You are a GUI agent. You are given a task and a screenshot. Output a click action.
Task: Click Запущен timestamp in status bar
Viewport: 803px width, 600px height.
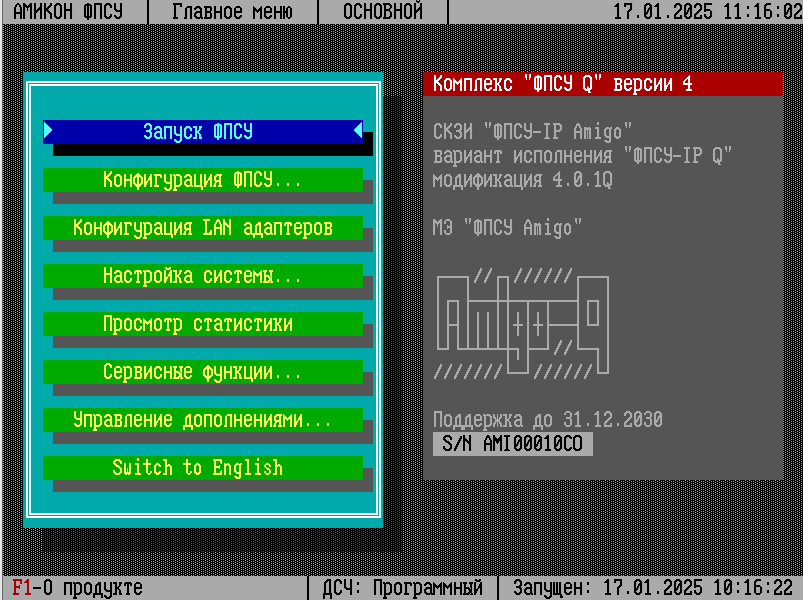pos(653,588)
